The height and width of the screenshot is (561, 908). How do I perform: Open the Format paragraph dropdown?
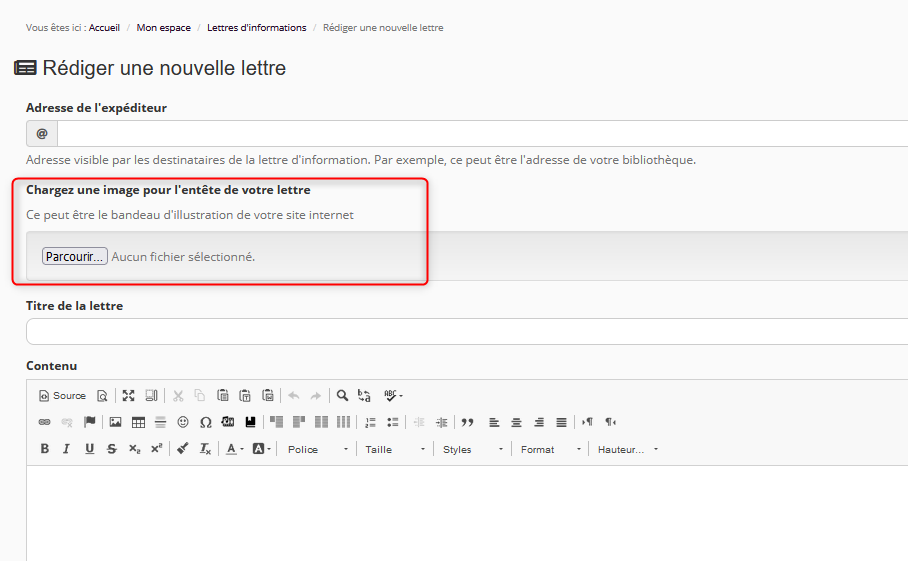click(x=550, y=449)
